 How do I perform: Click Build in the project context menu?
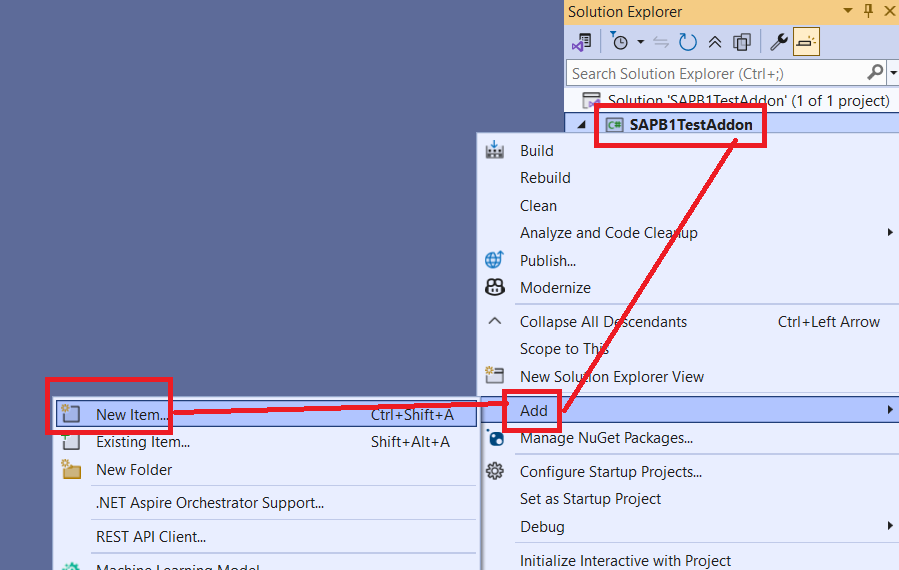[x=537, y=150]
